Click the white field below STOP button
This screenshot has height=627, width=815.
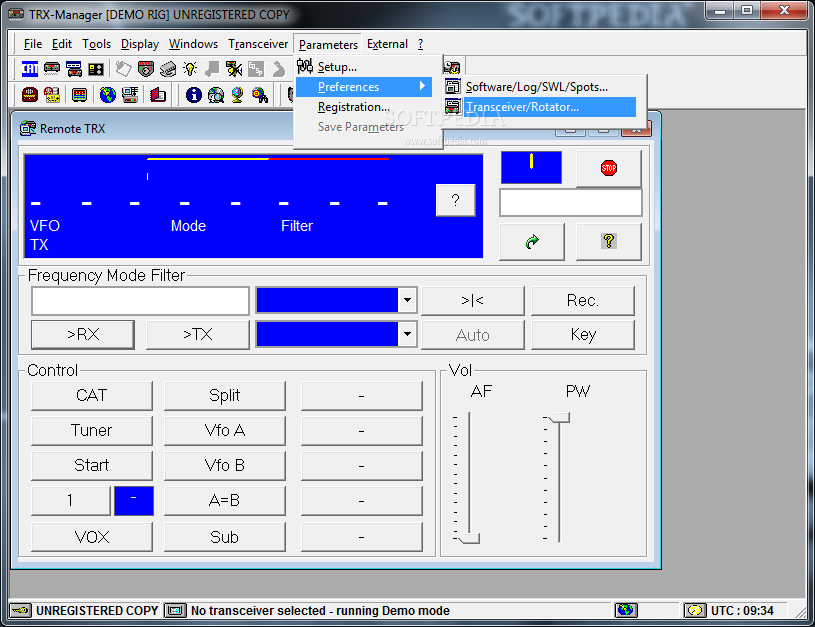pos(571,202)
